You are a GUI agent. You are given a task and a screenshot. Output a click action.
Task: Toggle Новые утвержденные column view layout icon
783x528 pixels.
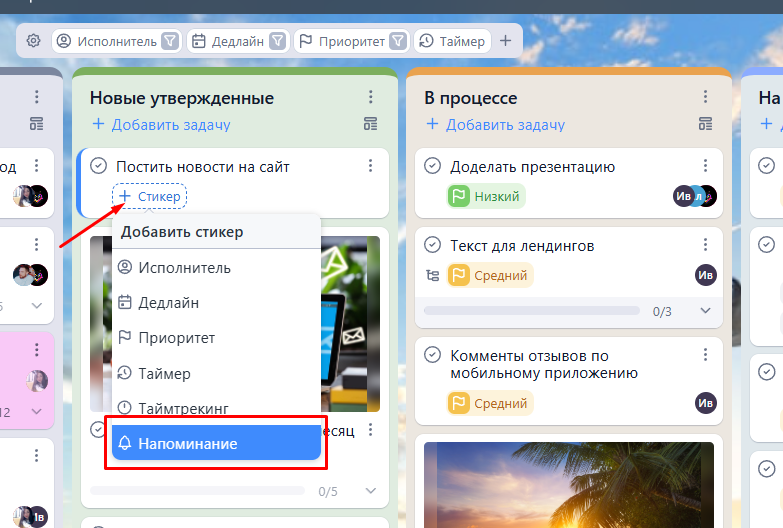pos(371,124)
